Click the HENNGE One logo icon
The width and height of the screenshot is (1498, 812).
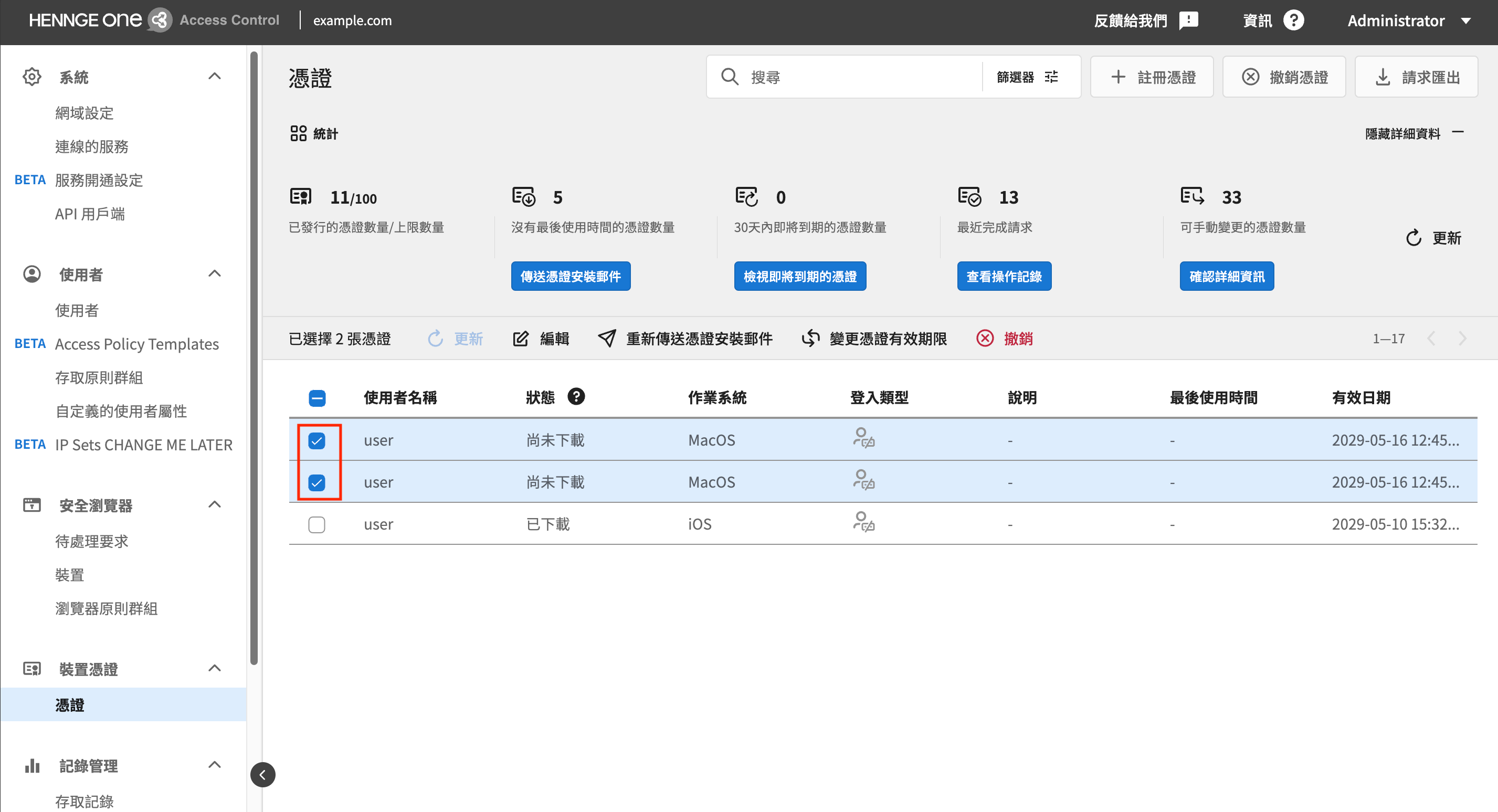[x=160, y=20]
